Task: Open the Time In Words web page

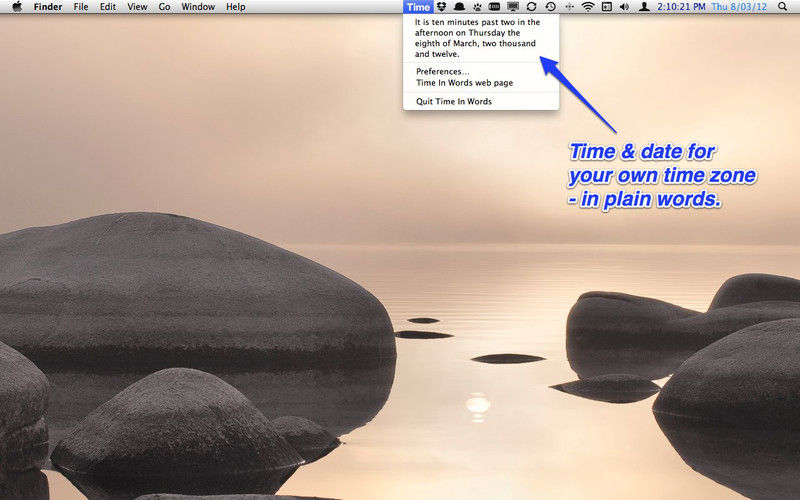Action: [464, 83]
